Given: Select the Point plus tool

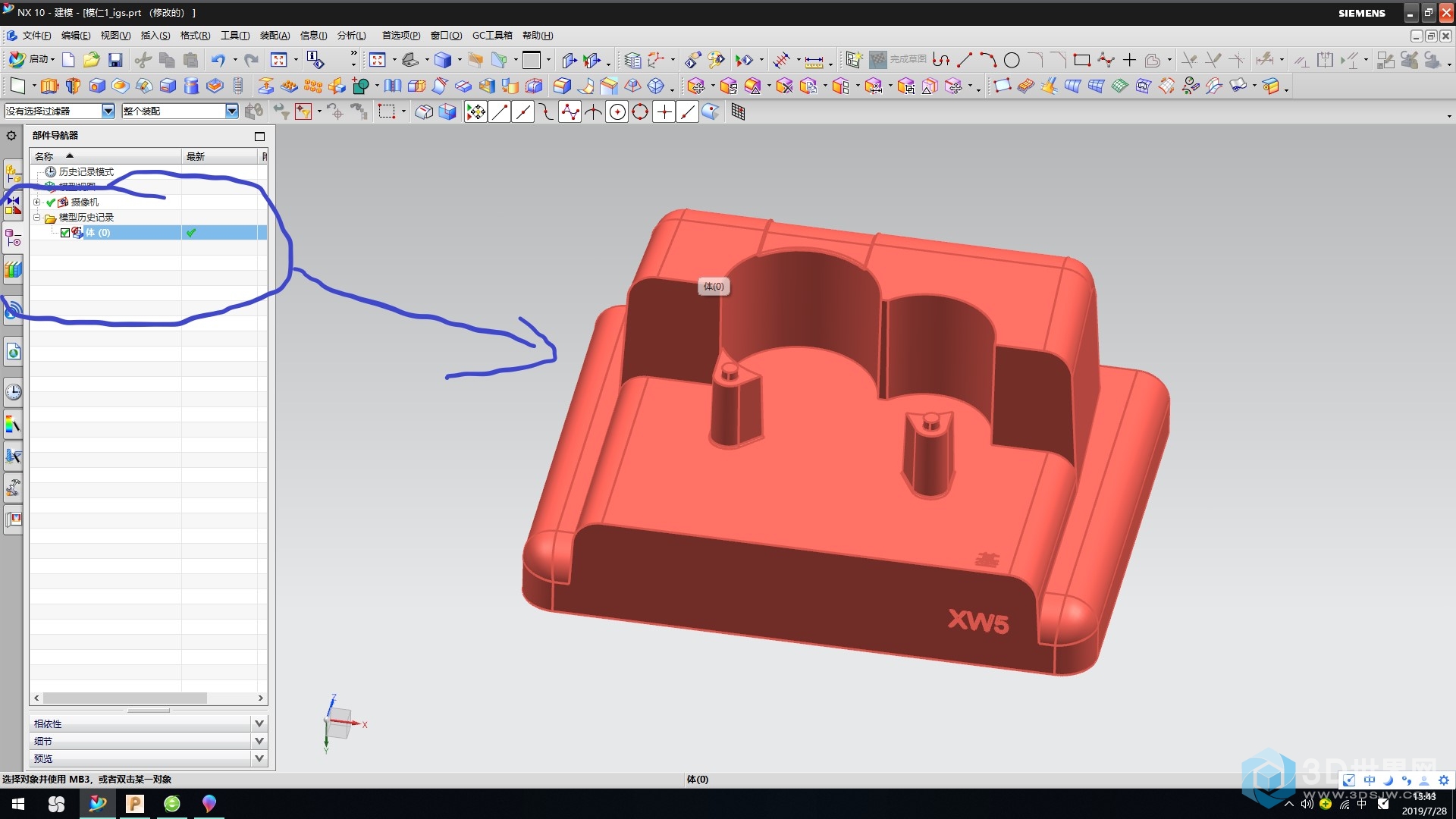Looking at the screenshot, I should (x=1129, y=60).
